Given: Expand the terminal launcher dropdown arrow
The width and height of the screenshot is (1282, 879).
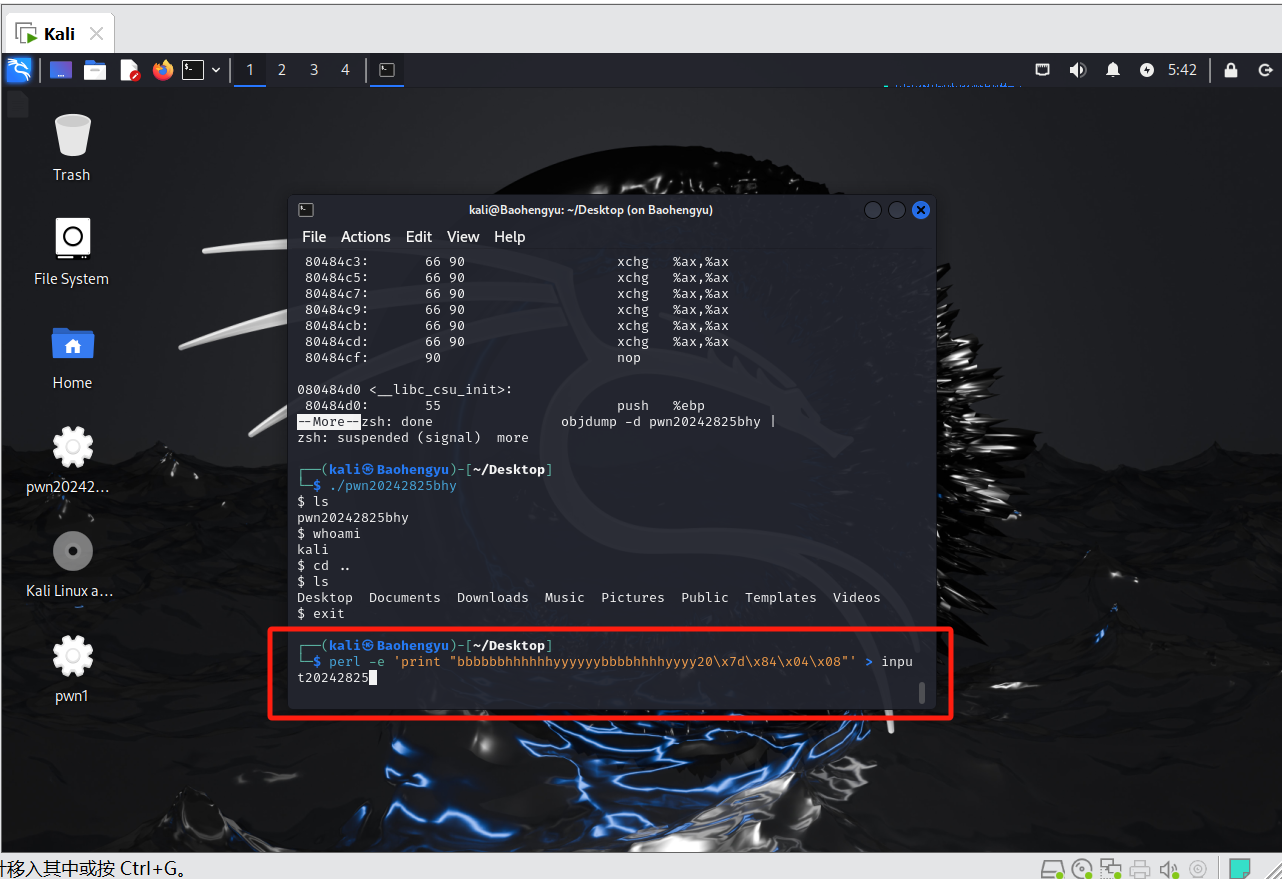Looking at the screenshot, I should click(216, 70).
